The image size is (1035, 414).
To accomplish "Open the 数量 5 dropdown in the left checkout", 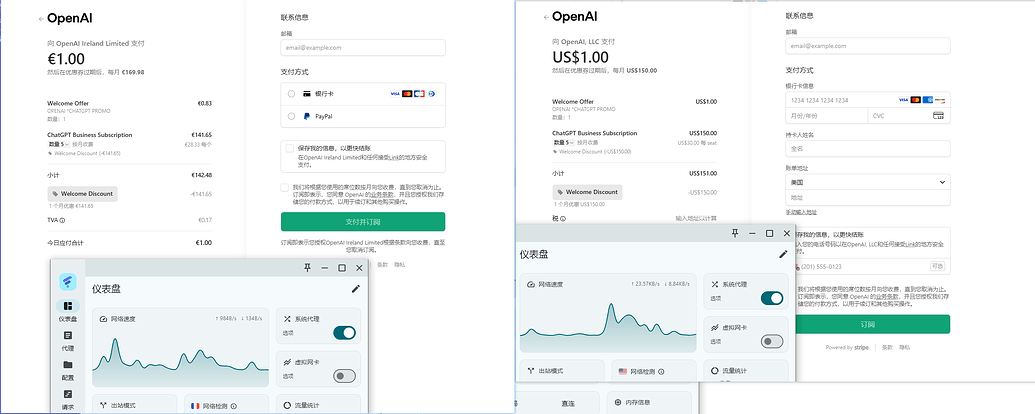I will pyautogui.click(x=58, y=144).
